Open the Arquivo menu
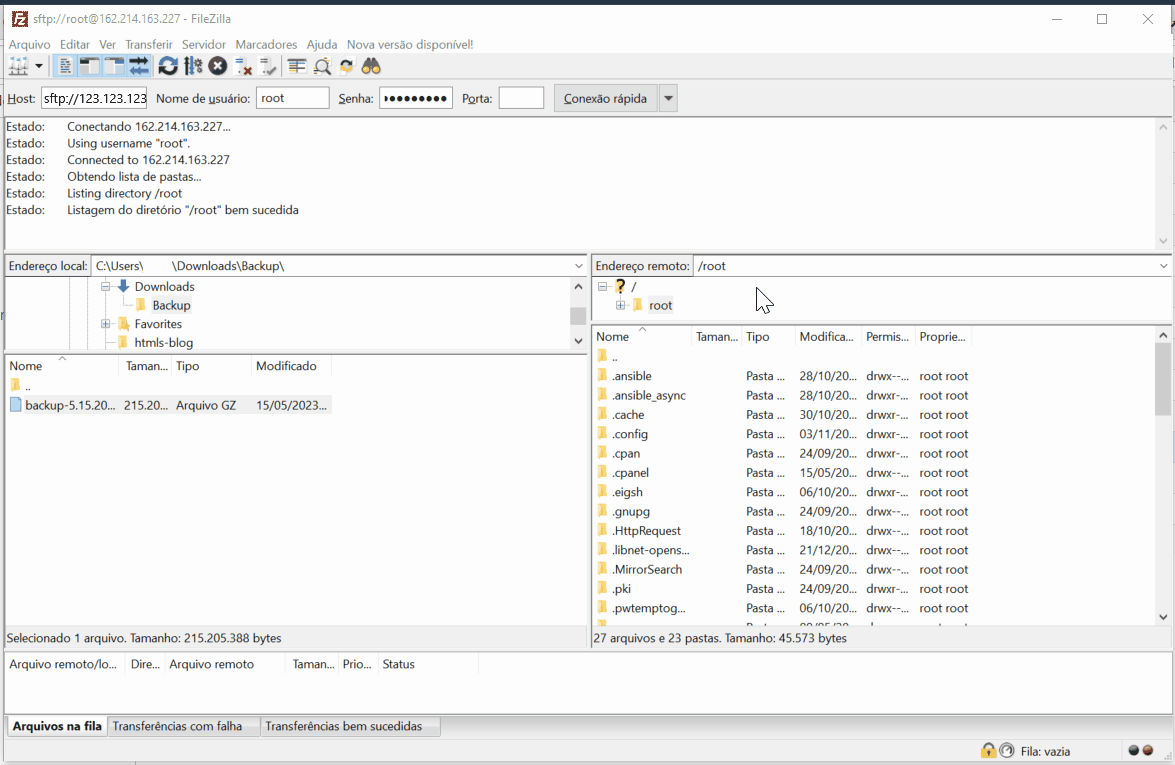Viewport: 1175px width, 765px height. pos(30,44)
